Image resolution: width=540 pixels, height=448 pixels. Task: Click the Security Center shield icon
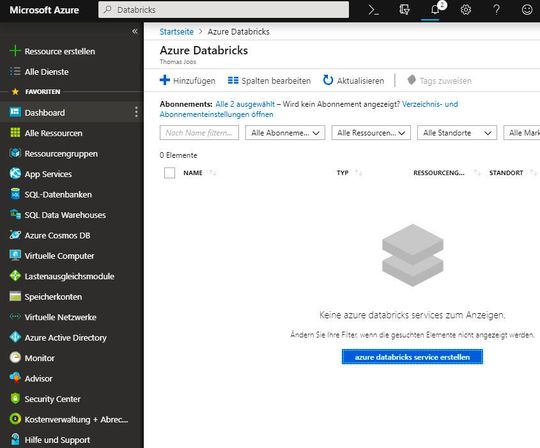(x=15, y=398)
